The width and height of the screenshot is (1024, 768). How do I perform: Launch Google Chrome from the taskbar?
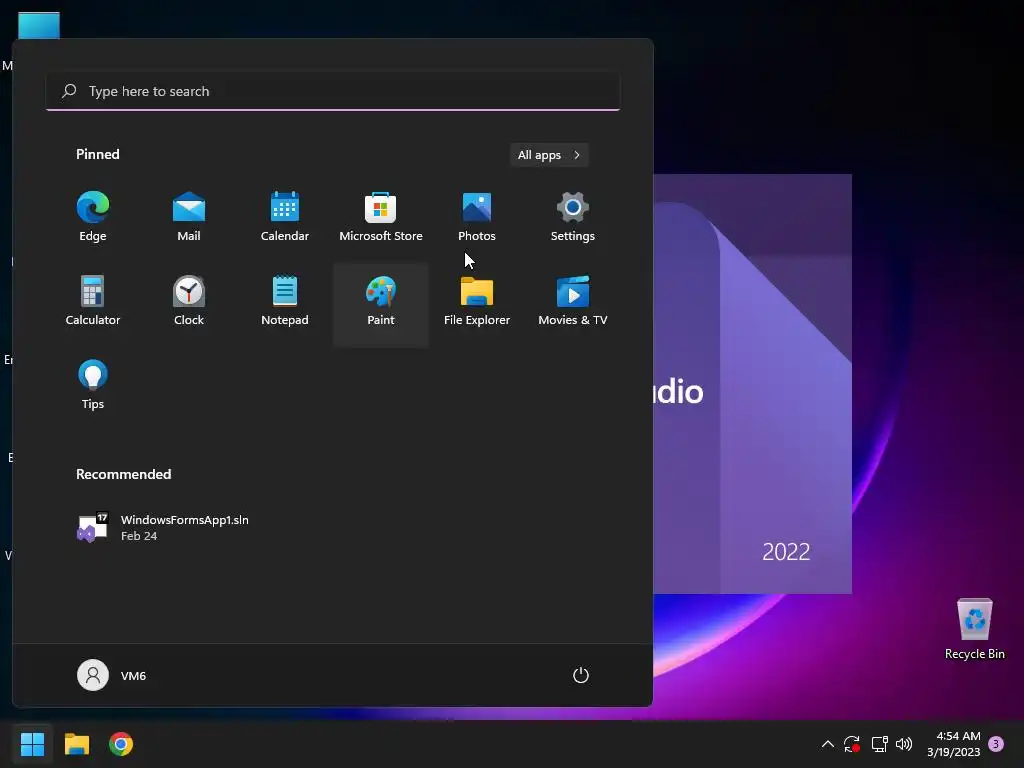click(121, 744)
